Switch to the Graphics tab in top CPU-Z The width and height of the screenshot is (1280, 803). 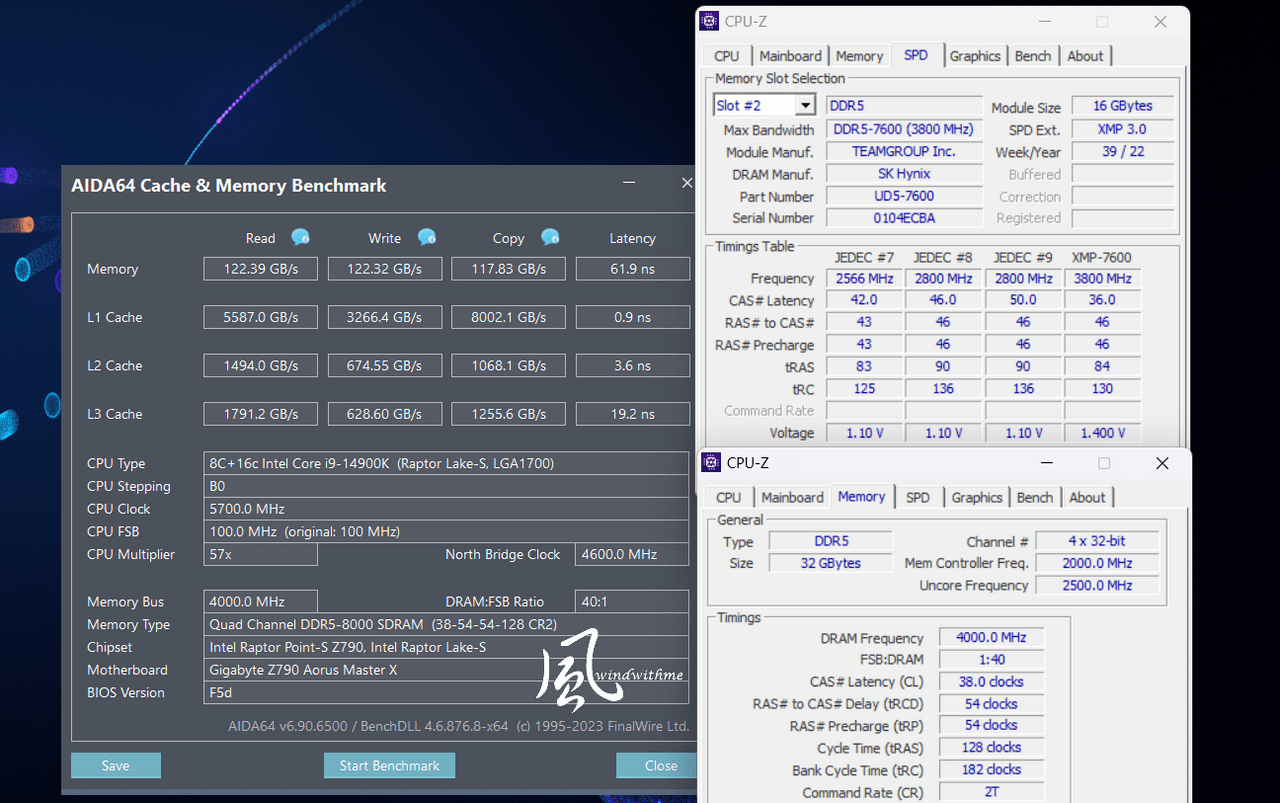(x=975, y=56)
